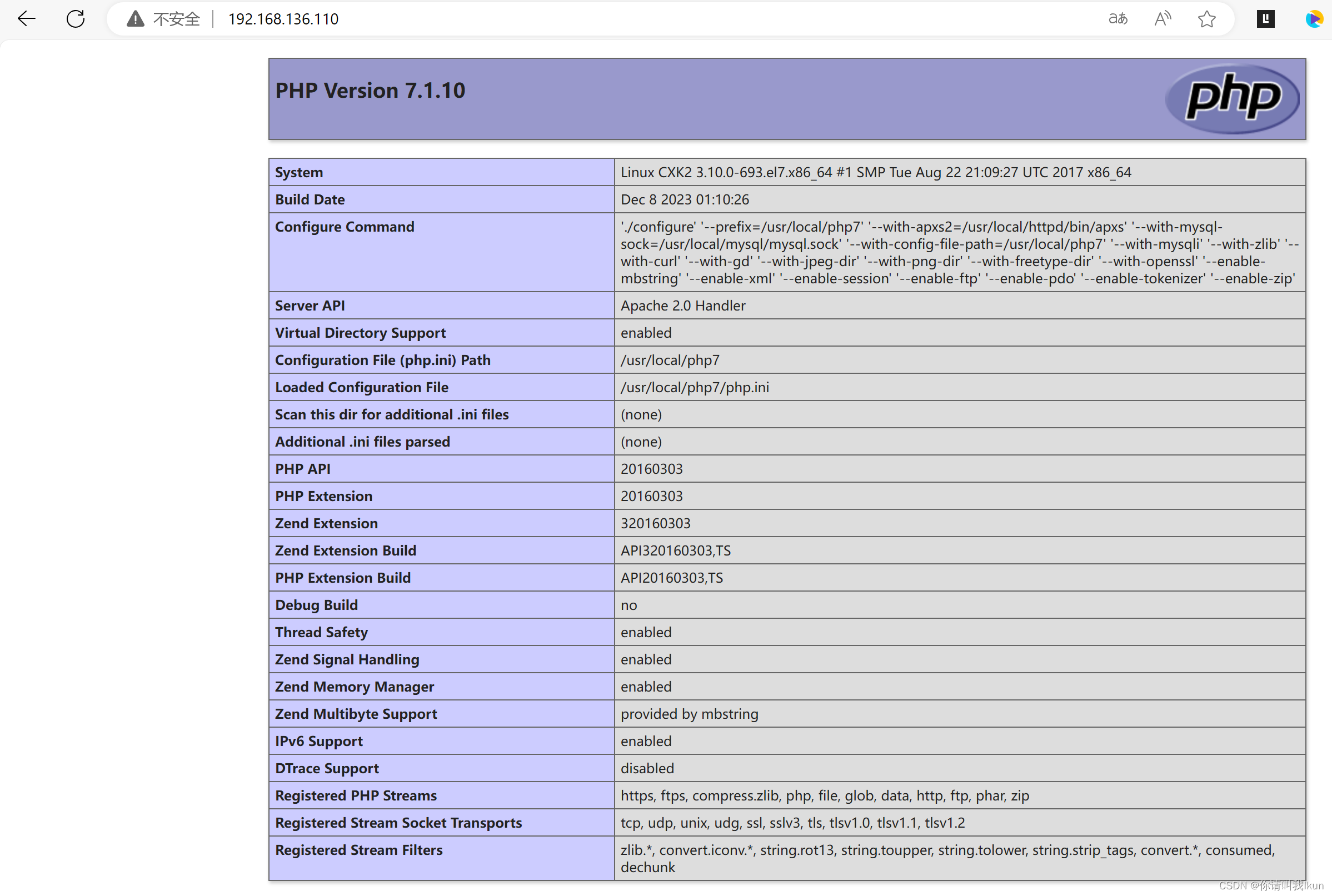Click the Apache 2.0 Handler value
Image resolution: width=1332 pixels, height=896 pixels.
(683, 306)
